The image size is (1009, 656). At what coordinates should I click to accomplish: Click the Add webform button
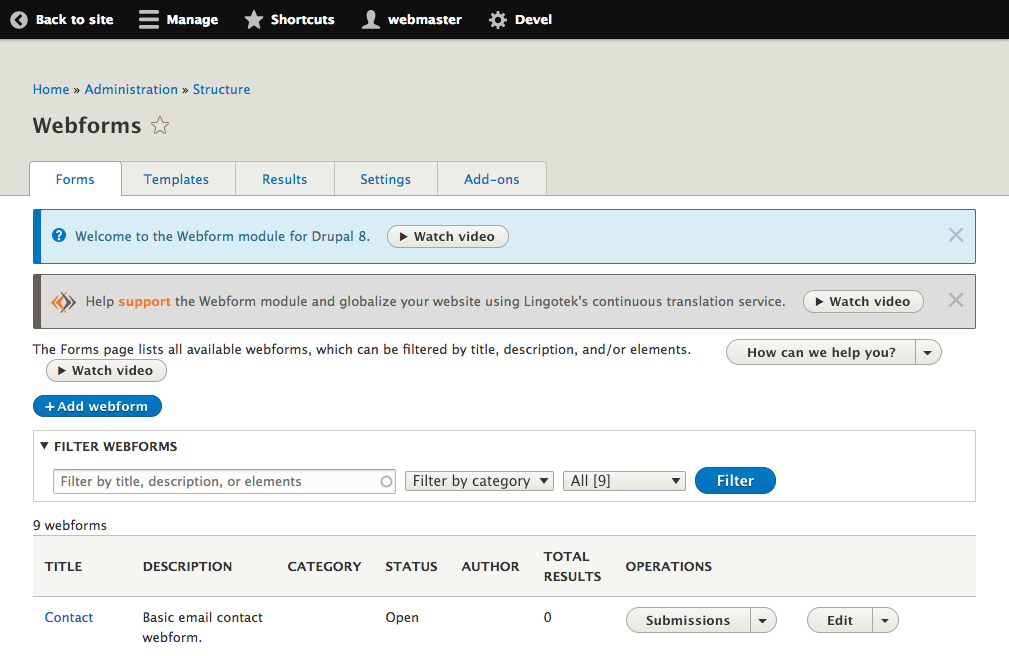pos(97,406)
